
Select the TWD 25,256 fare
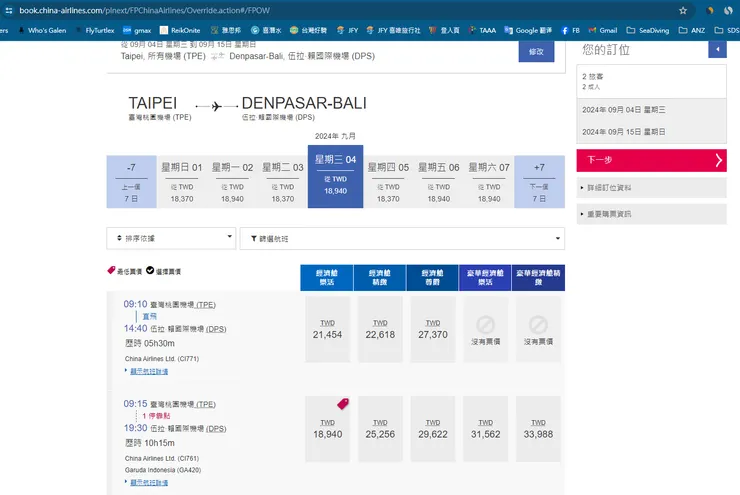click(380, 429)
